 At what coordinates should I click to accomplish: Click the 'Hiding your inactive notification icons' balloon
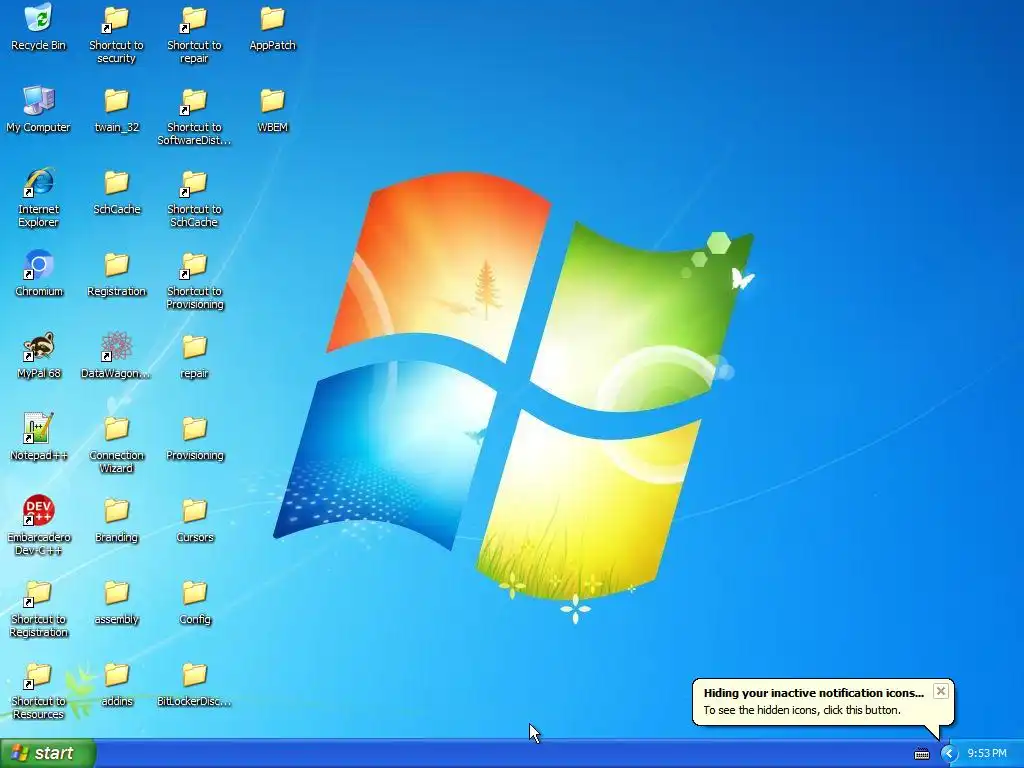click(x=823, y=702)
